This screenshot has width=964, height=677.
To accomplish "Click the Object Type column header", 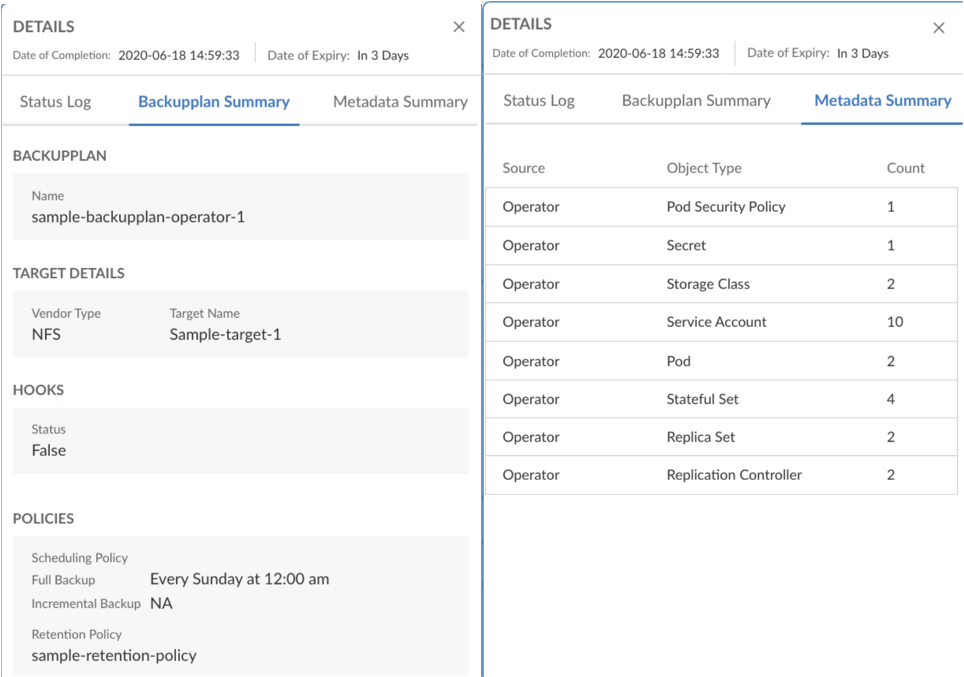I will pyautogui.click(x=704, y=168).
